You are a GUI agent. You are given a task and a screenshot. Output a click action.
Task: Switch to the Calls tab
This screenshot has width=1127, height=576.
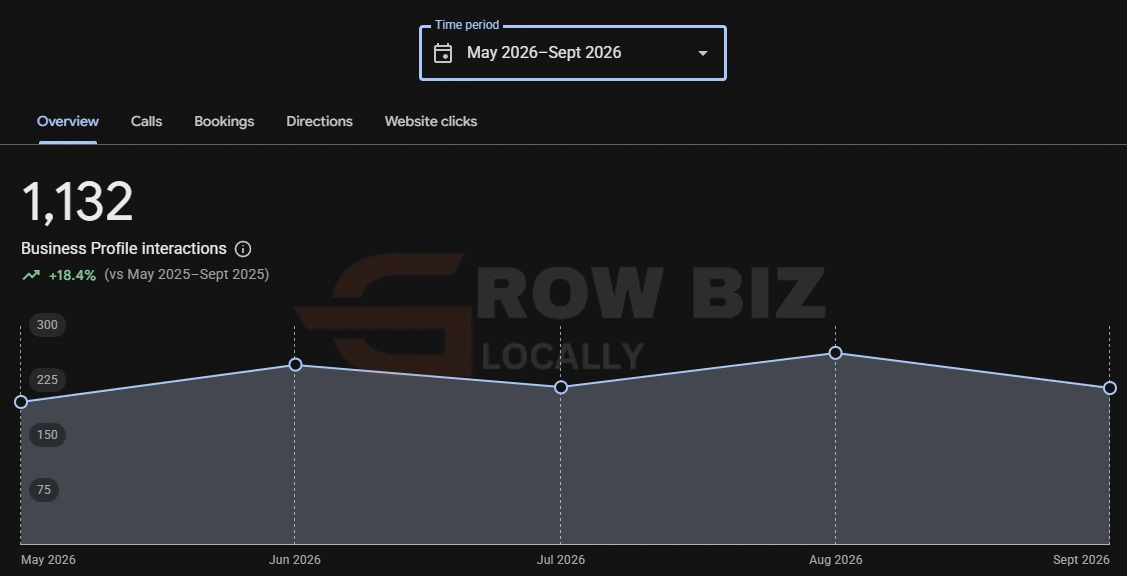pyautogui.click(x=147, y=122)
